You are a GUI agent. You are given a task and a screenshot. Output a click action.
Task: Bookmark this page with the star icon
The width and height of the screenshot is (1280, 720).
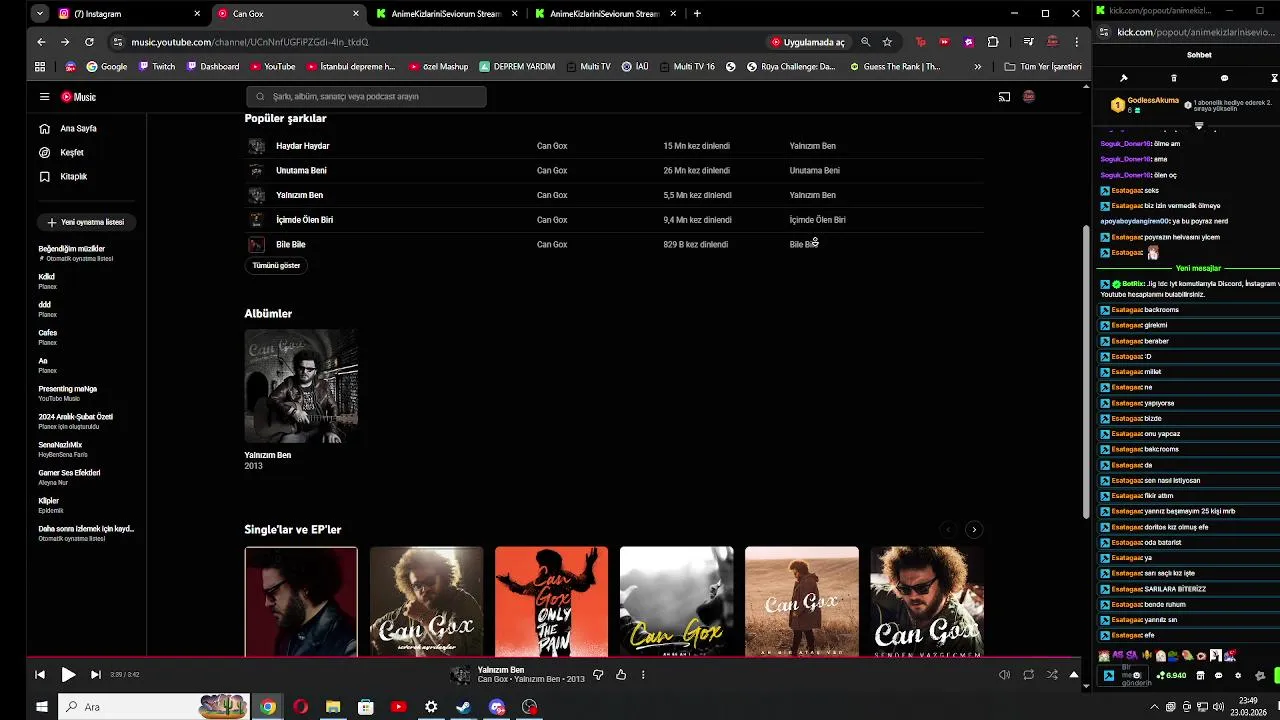[887, 42]
